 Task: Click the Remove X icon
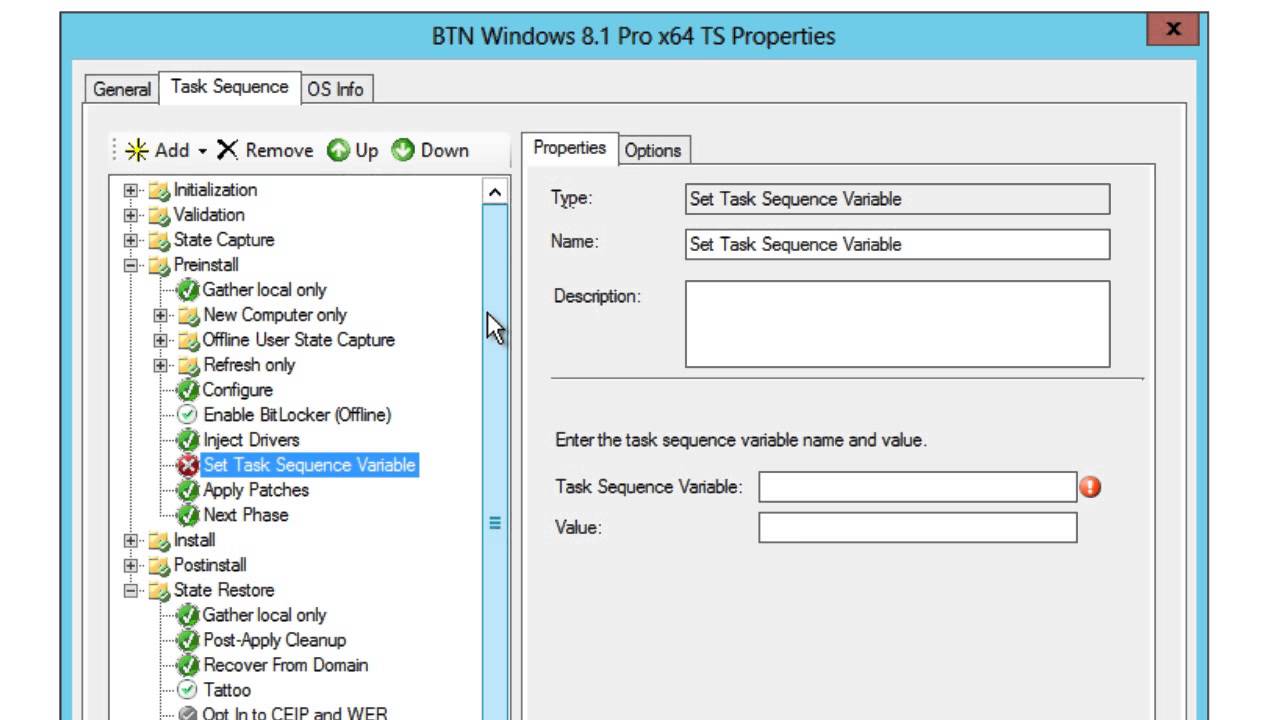[228, 150]
